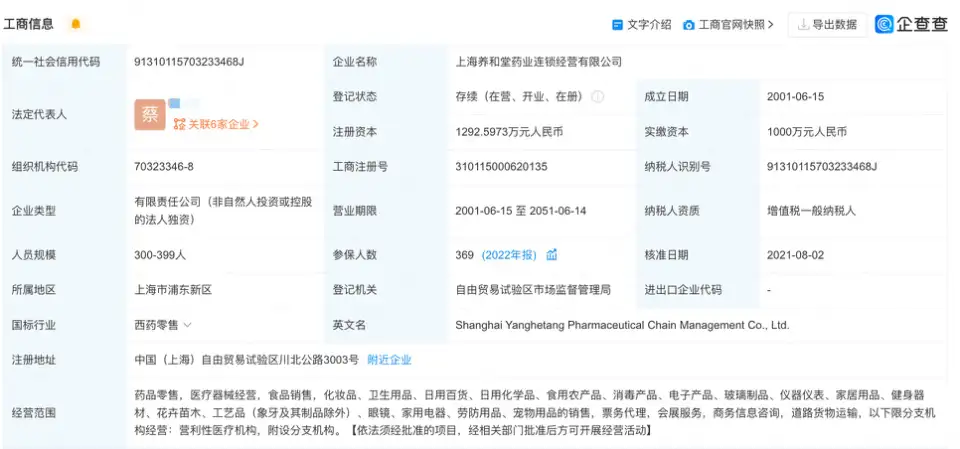Click the orange 蔡 legal representative avatar

[149, 114]
